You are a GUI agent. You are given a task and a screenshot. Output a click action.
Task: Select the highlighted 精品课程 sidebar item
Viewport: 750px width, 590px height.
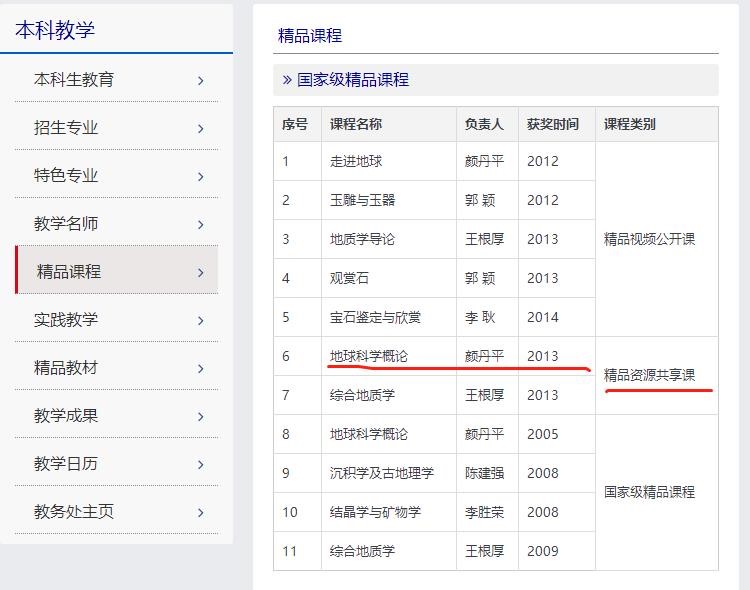point(69,272)
